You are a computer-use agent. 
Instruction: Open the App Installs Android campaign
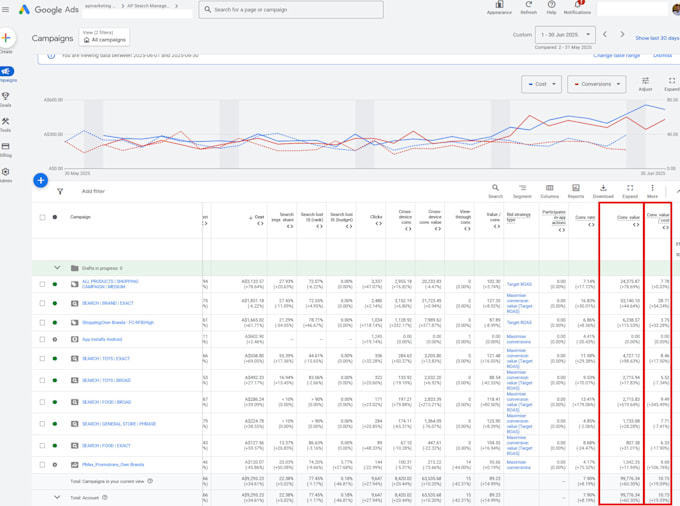point(102,340)
